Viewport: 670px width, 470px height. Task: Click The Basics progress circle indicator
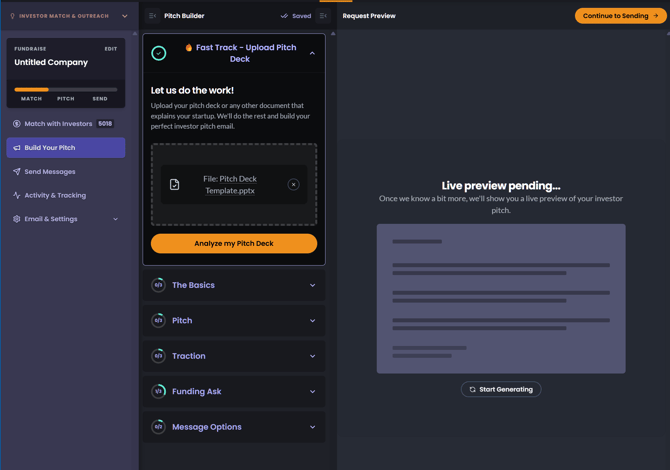click(x=158, y=285)
